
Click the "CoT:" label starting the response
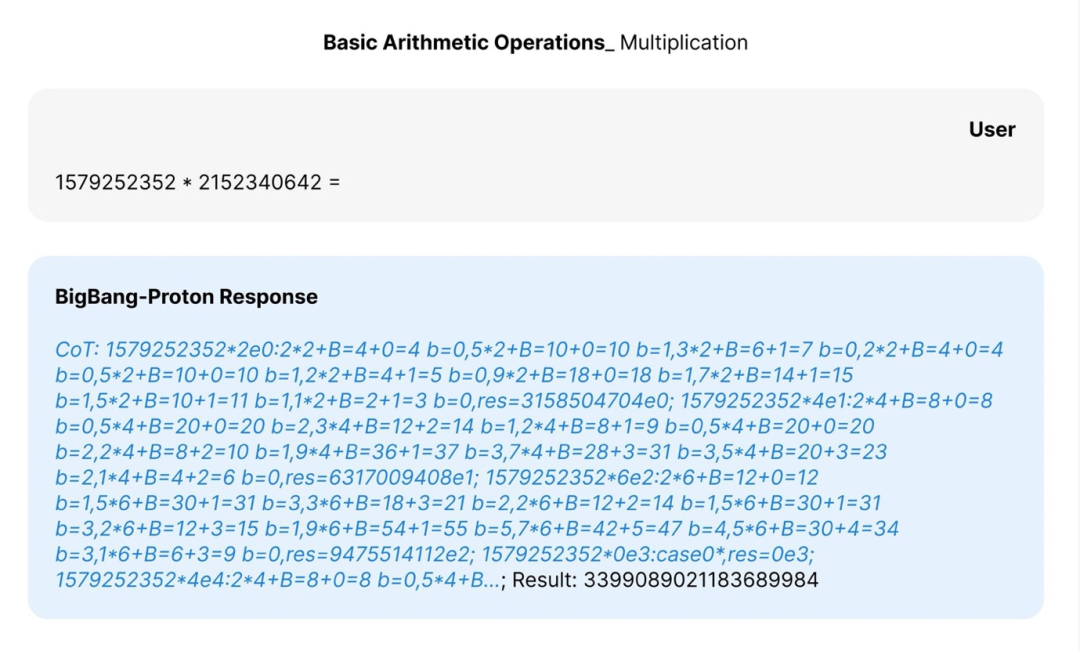tap(77, 350)
